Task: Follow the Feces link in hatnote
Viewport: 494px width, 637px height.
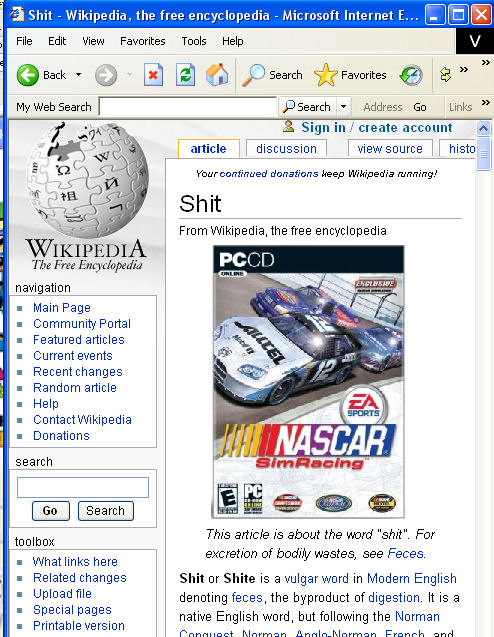Action: [405, 553]
